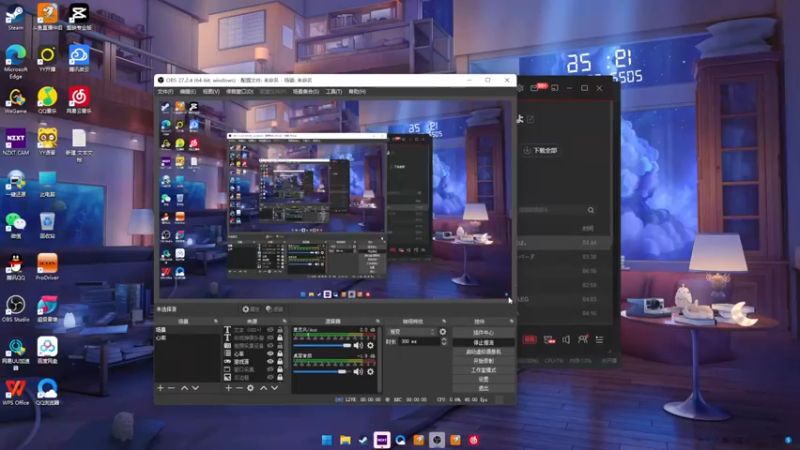The image size is (800, 450).
Task: Mute the 桌面音频 channel speaker
Action: (x=359, y=371)
